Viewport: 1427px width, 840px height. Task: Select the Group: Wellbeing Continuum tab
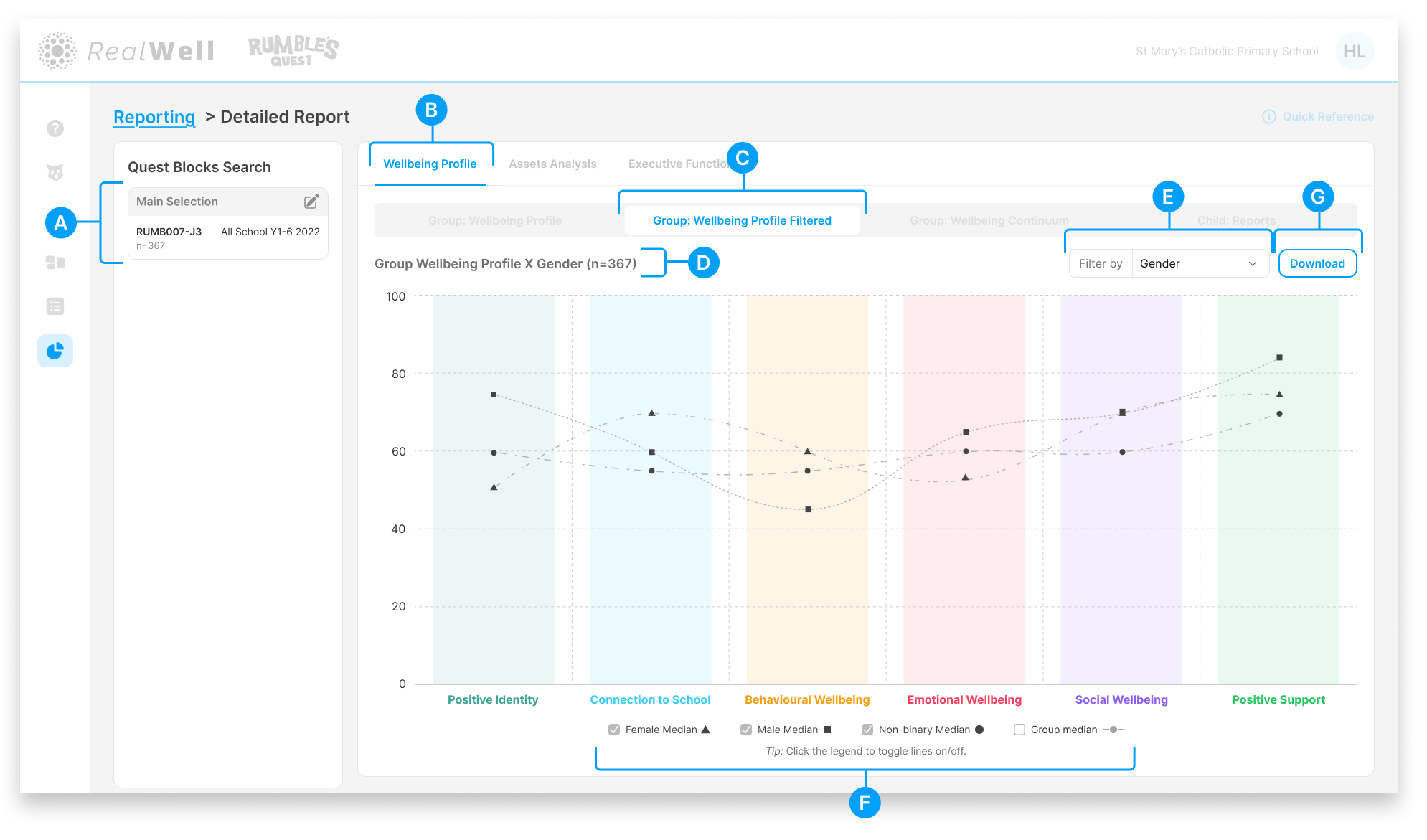(989, 220)
